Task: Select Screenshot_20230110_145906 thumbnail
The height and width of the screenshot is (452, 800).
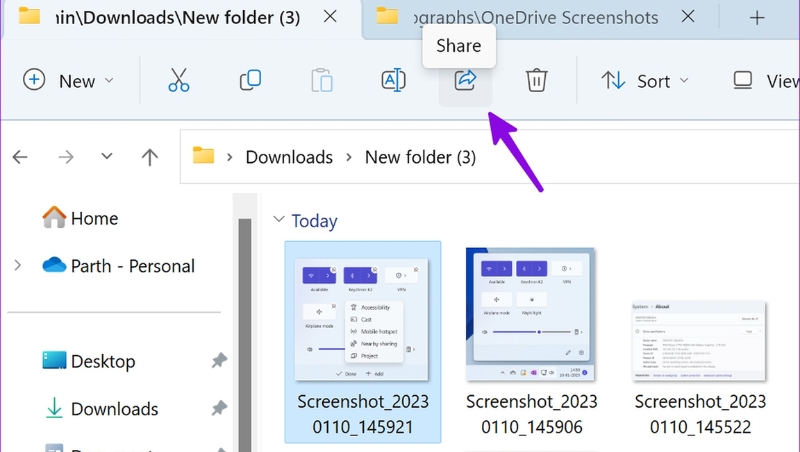Action: click(x=531, y=314)
